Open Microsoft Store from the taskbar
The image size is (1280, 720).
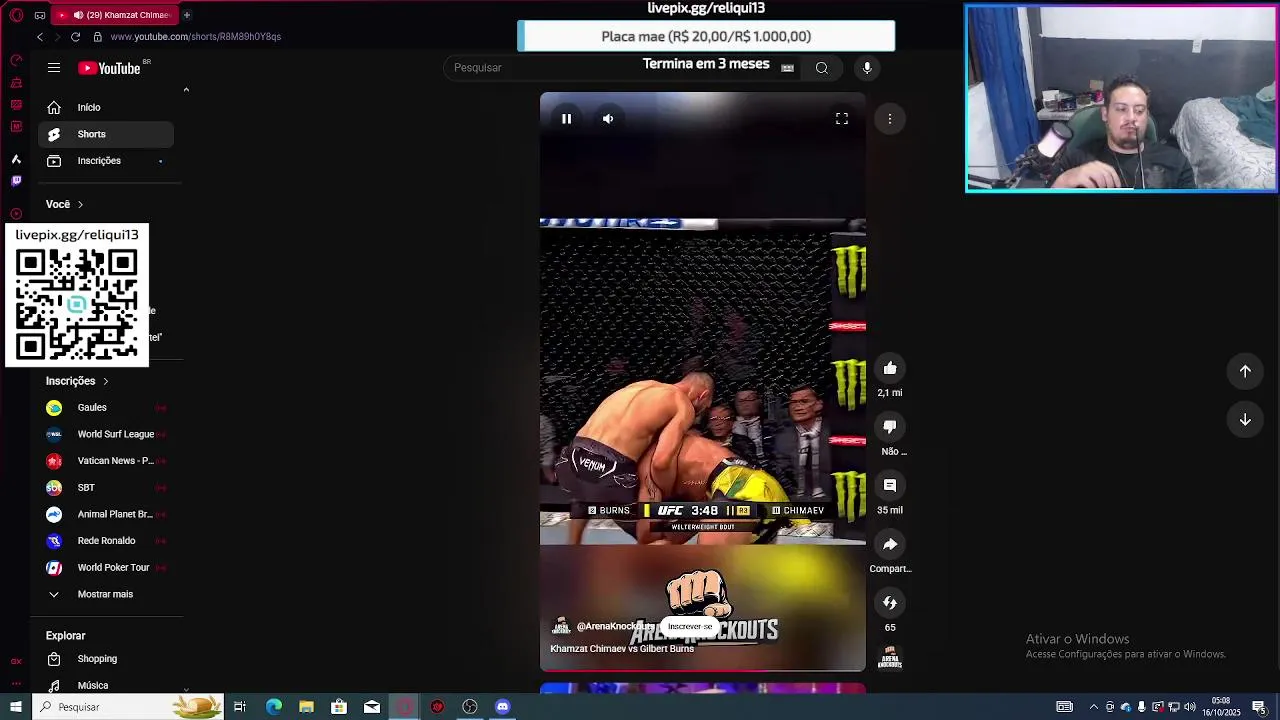point(339,707)
